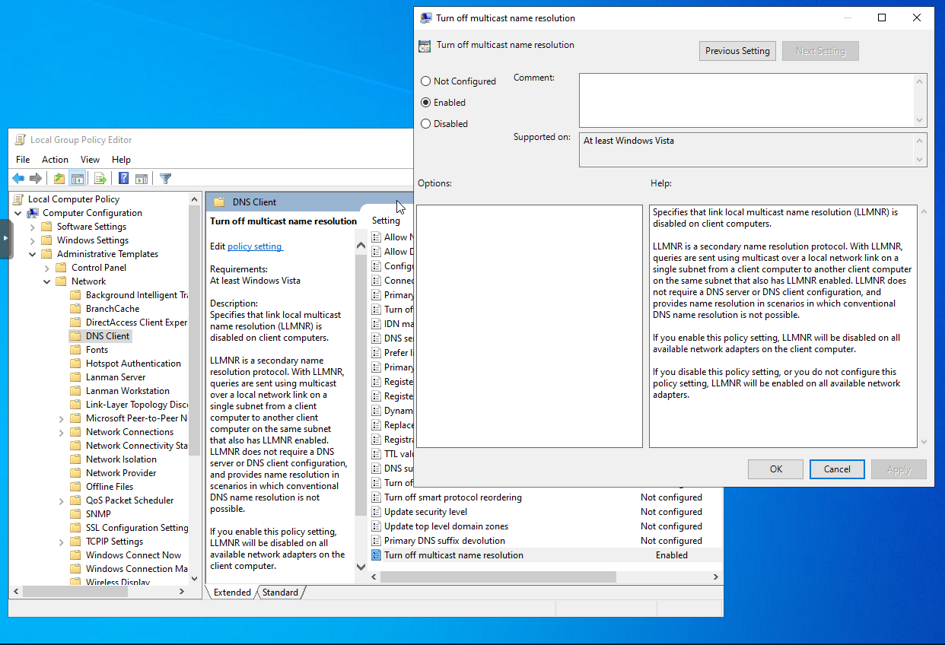The width and height of the screenshot is (945, 645).
Task: Select the Not Configured radio button
Action: pyautogui.click(x=426, y=81)
